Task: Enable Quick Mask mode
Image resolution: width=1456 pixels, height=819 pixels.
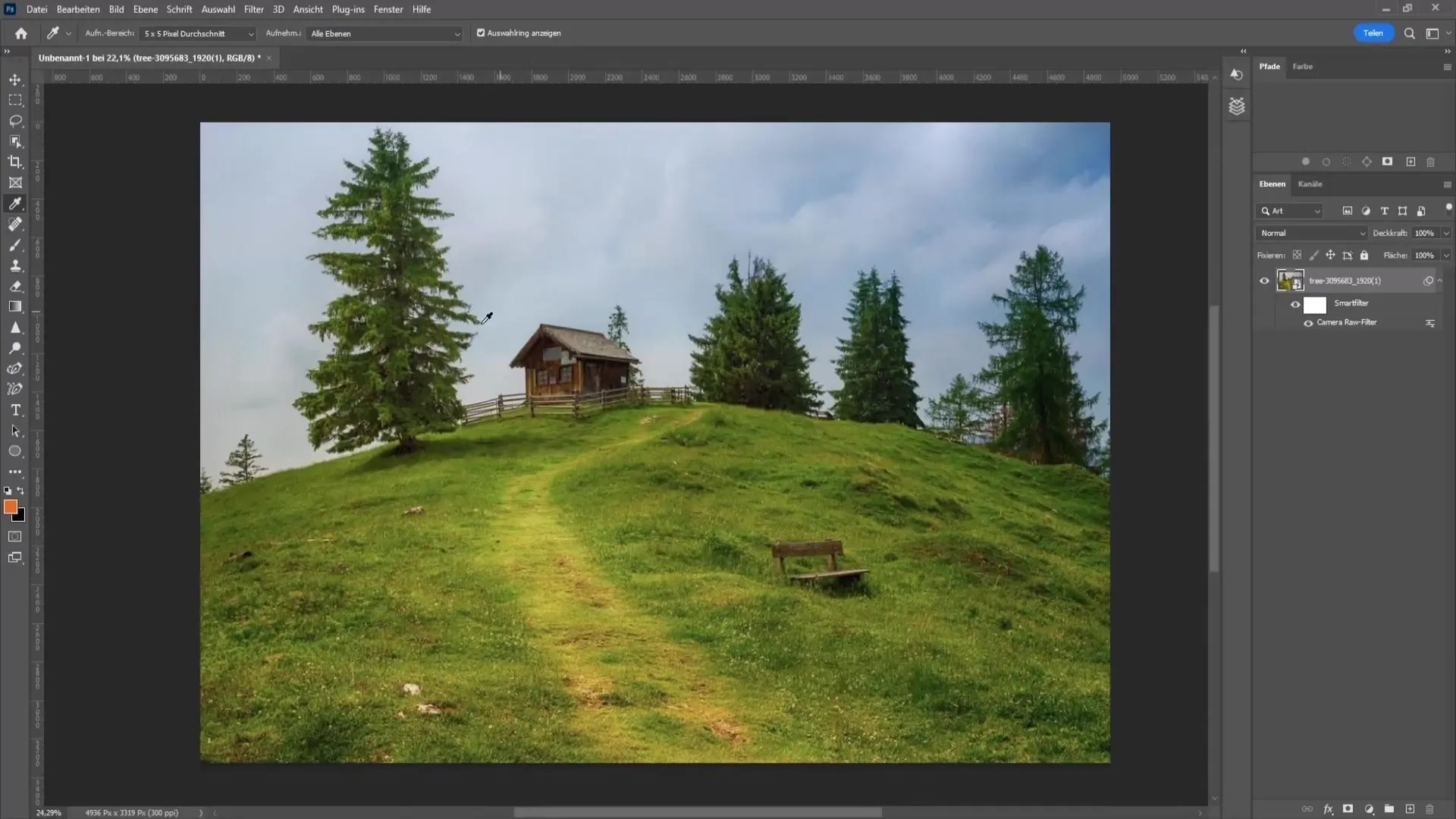Action: 15,536
